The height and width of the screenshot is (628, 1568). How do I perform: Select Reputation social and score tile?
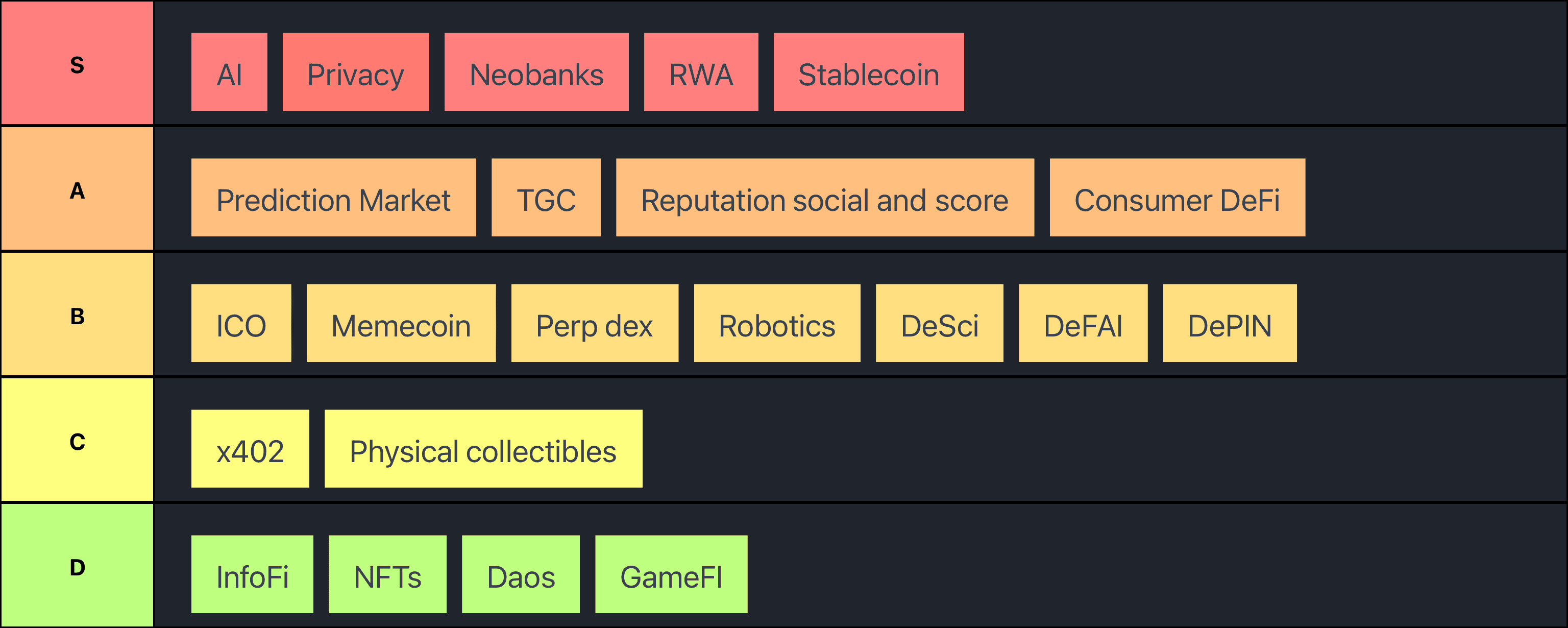825,198
